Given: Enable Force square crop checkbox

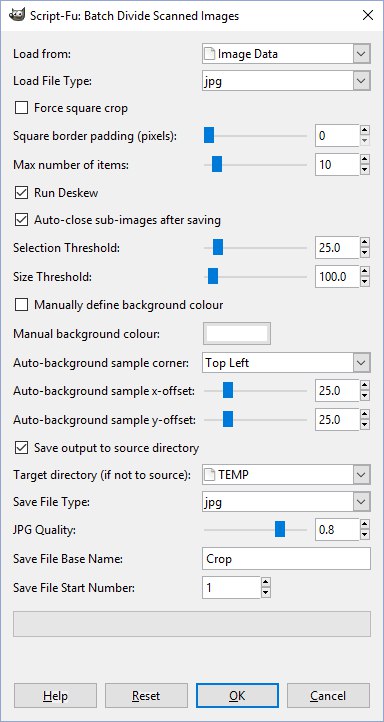Looking at the screenshot, I should coord(21,108).
